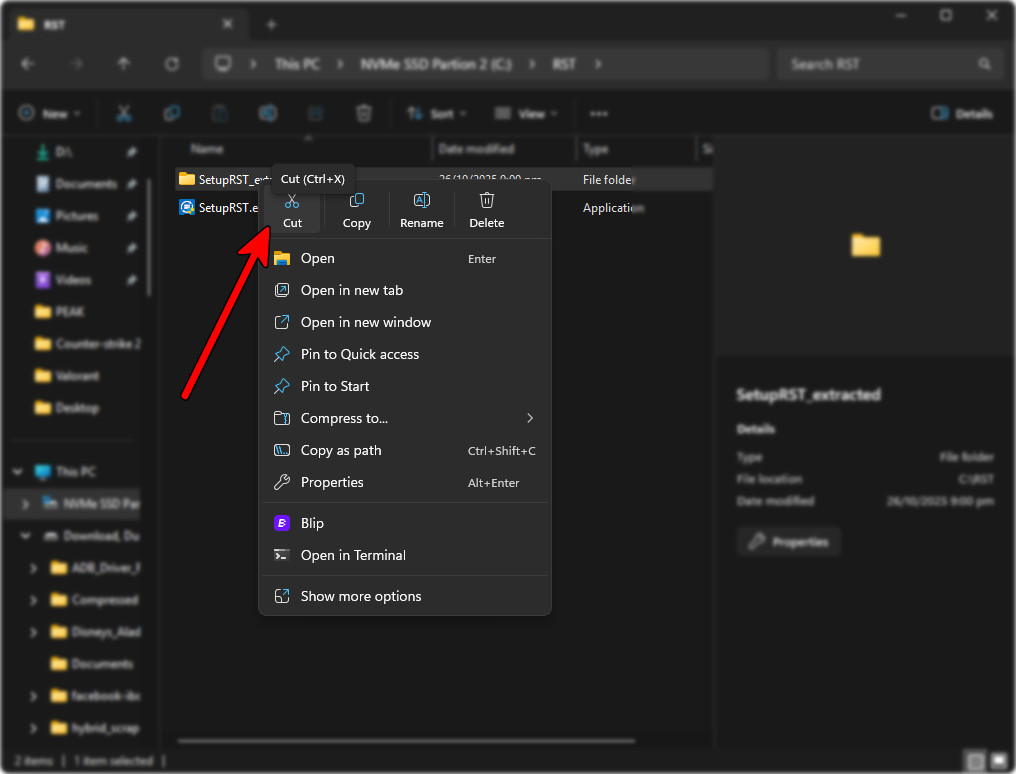The height and width of the screenshot is (774, 1016).
Task: Toggle the Details pane
Action: click(x=961, y=113)
